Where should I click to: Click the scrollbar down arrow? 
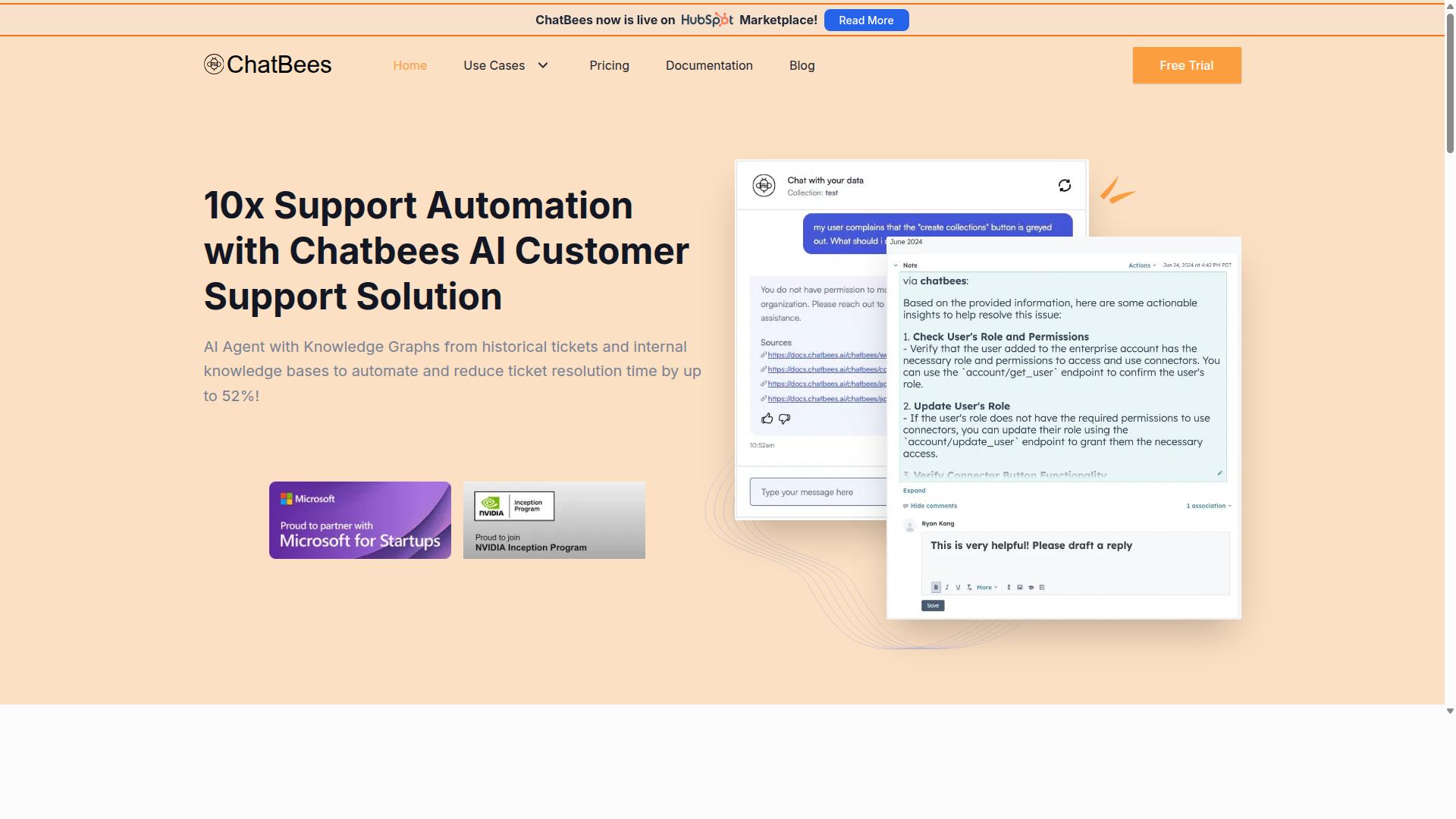1450,711
